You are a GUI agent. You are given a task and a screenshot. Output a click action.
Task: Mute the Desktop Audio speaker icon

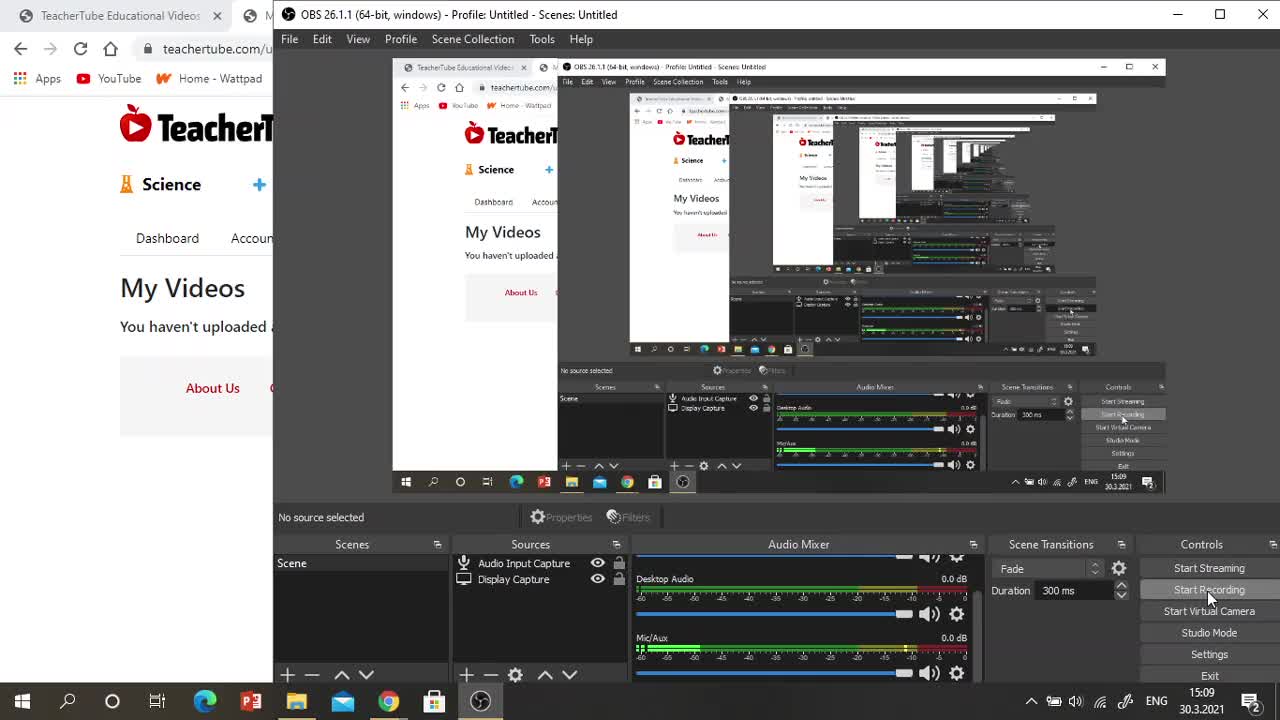(x=929, y=614)
